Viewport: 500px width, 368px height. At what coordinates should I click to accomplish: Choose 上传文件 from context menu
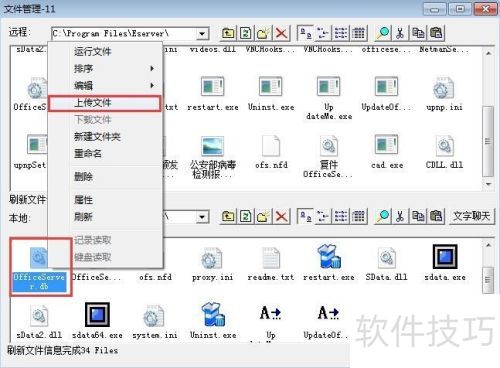pos(105,103)
